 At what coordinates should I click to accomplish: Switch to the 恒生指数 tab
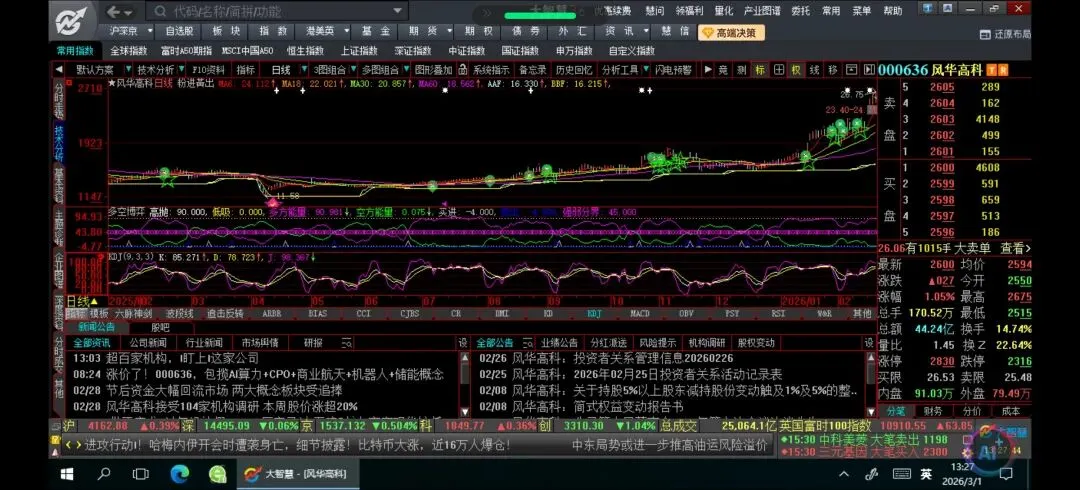(305, 50)
